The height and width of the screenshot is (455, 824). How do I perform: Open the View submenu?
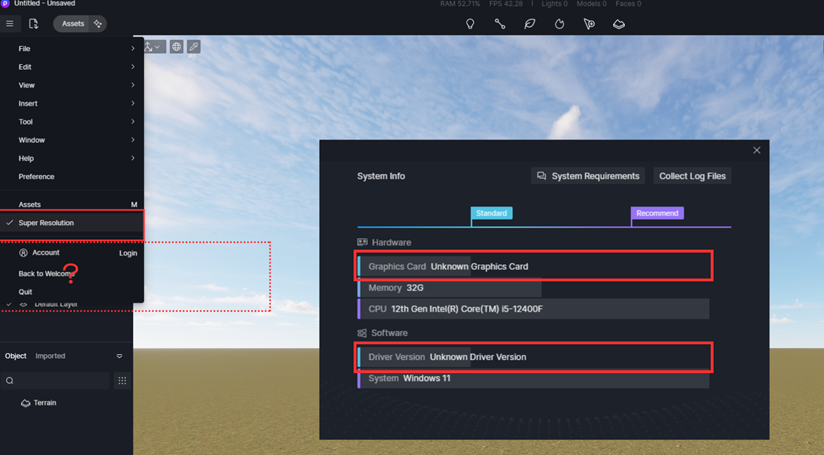click(72, 85)
